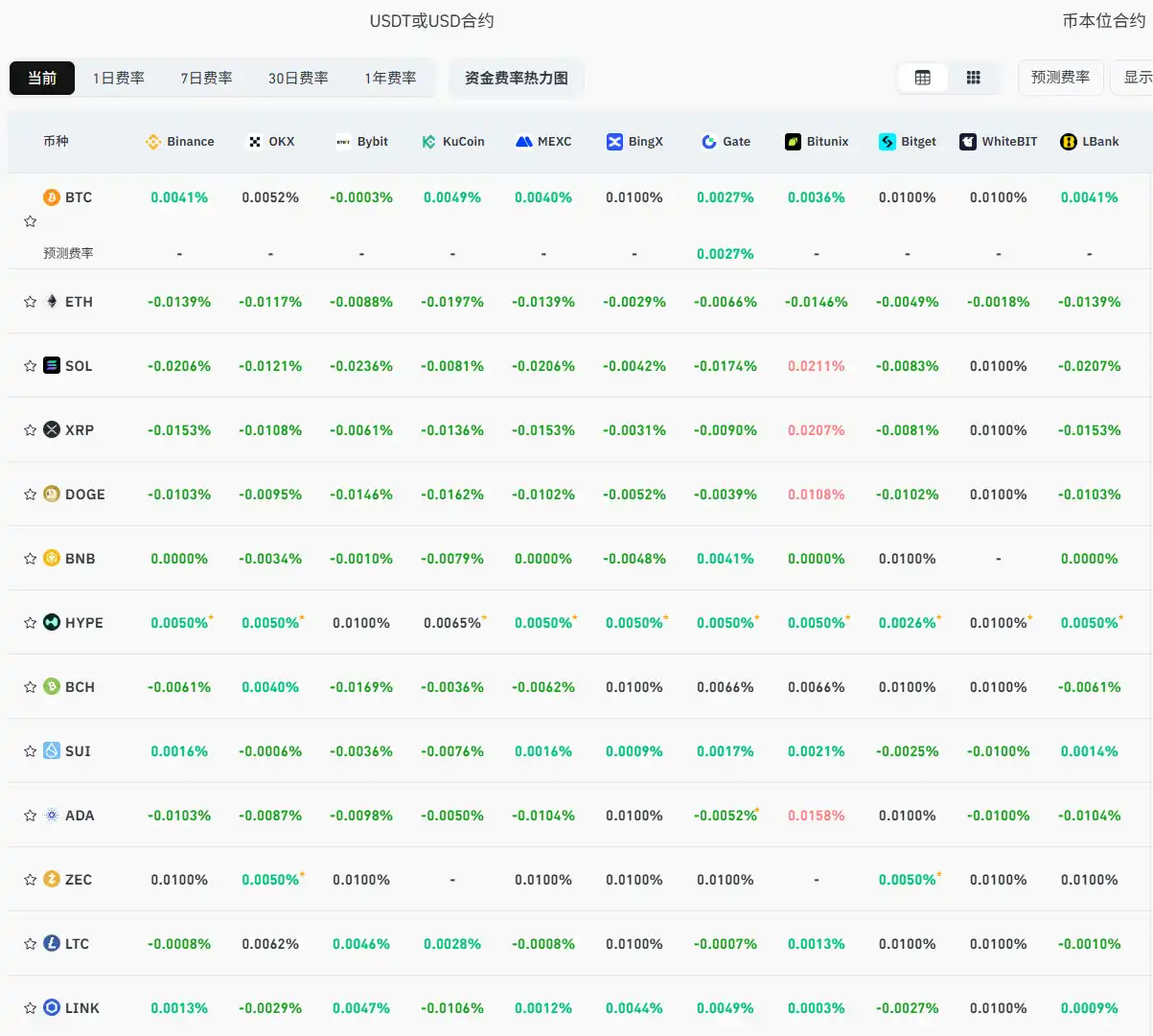The width and height of the screenshot is (1153, 1036).
Task: Favorite the ETH row via its star
Action: [29, 301]
